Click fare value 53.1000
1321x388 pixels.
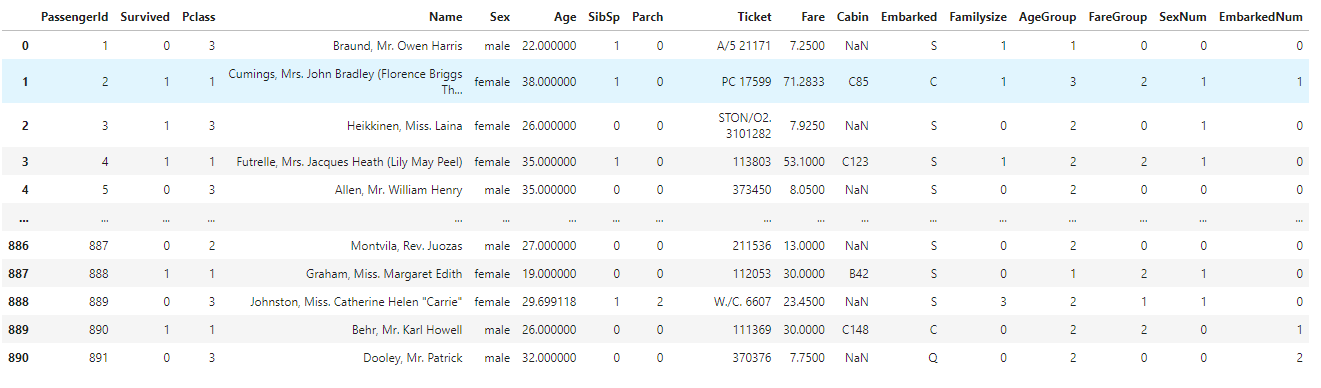[x=804, y=161]
